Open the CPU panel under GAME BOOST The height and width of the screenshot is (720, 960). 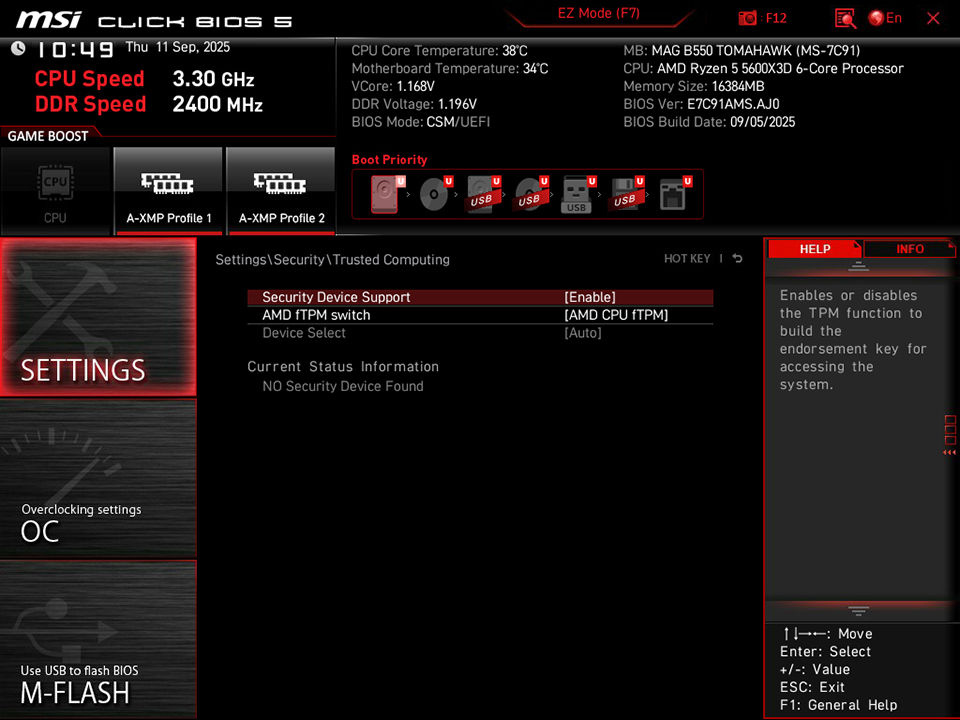click(x=56, y=190)
